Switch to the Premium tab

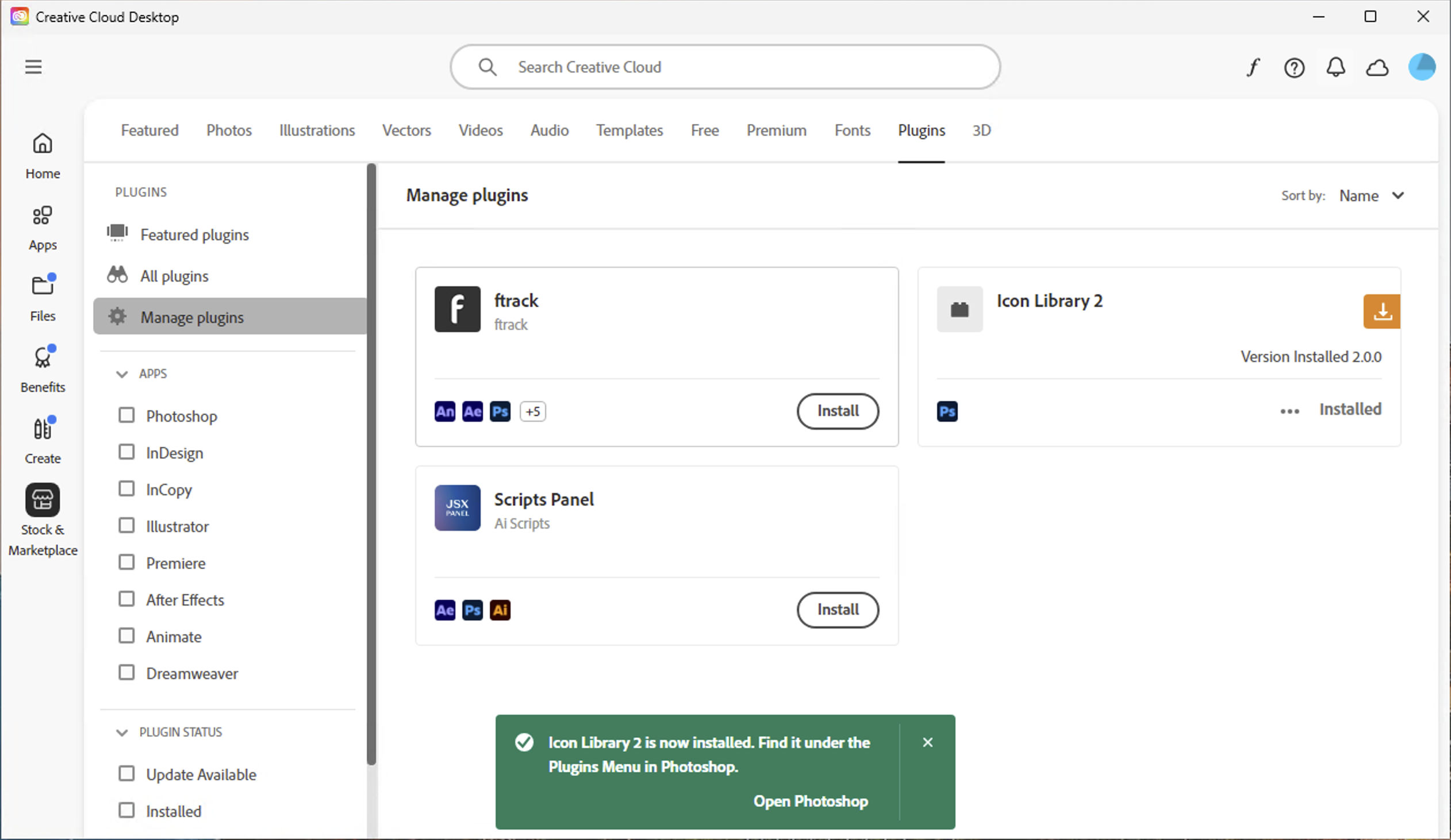776,130
